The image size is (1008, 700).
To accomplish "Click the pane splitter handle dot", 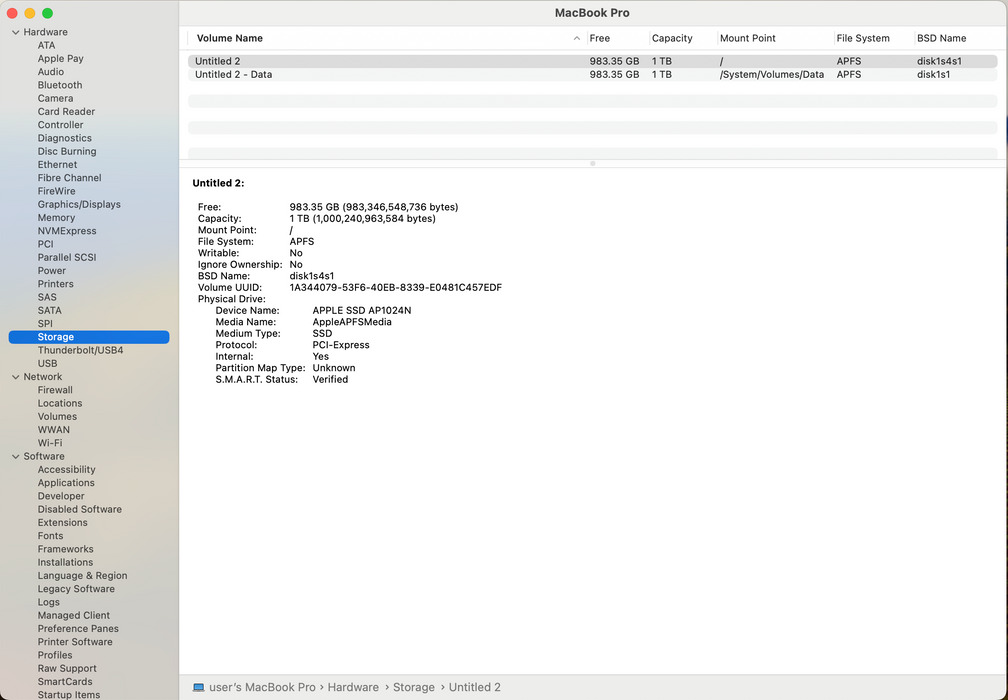I will 593,163.
